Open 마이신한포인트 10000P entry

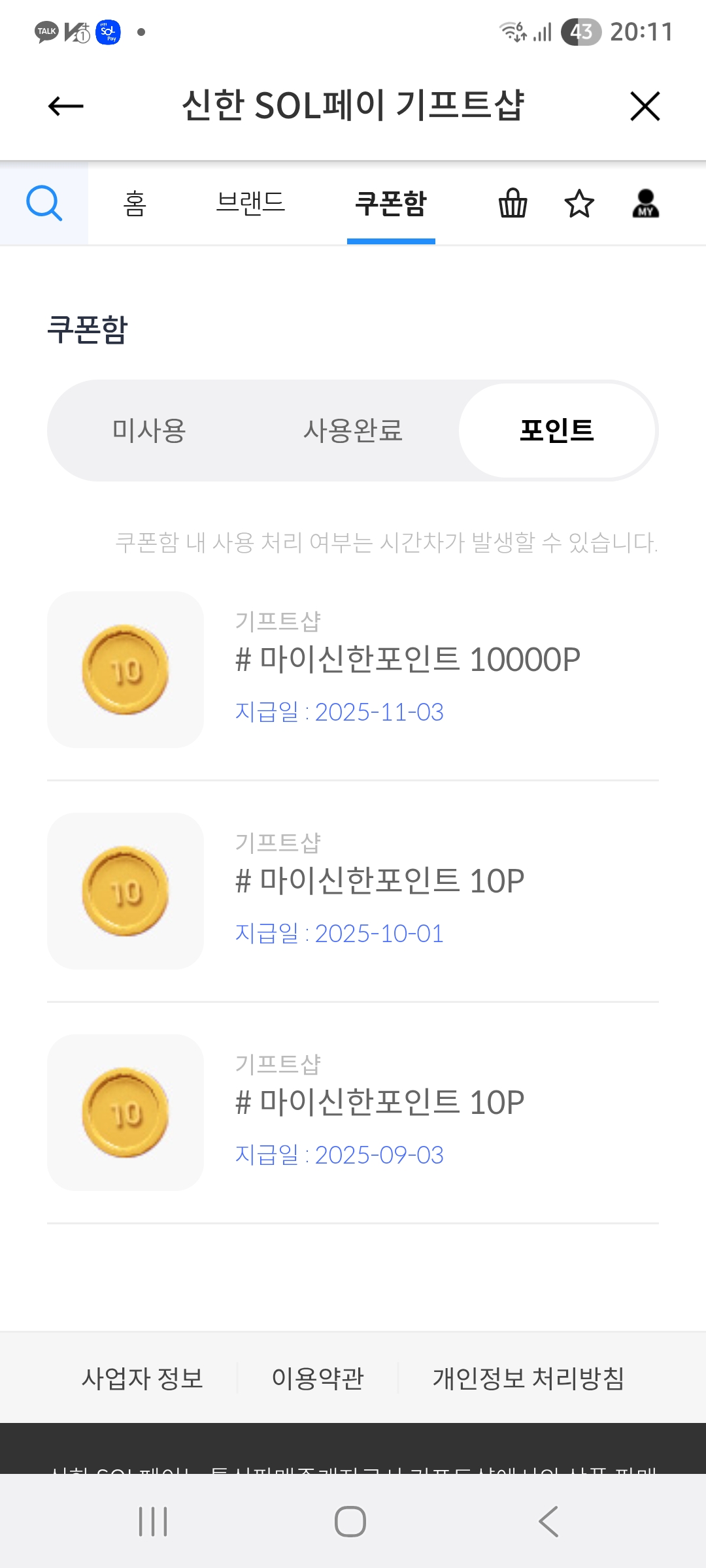point(408,659)
